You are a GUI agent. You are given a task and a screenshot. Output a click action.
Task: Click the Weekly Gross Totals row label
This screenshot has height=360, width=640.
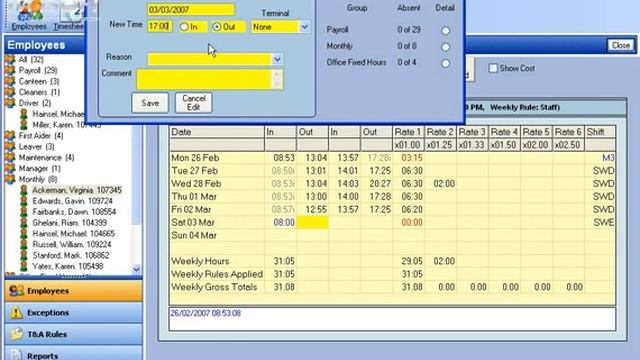point(214,287)
